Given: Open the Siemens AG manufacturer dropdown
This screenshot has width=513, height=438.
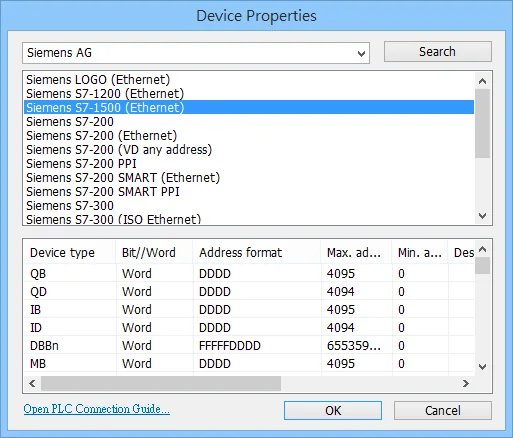Looking at the screenshot, I should 196,53.
